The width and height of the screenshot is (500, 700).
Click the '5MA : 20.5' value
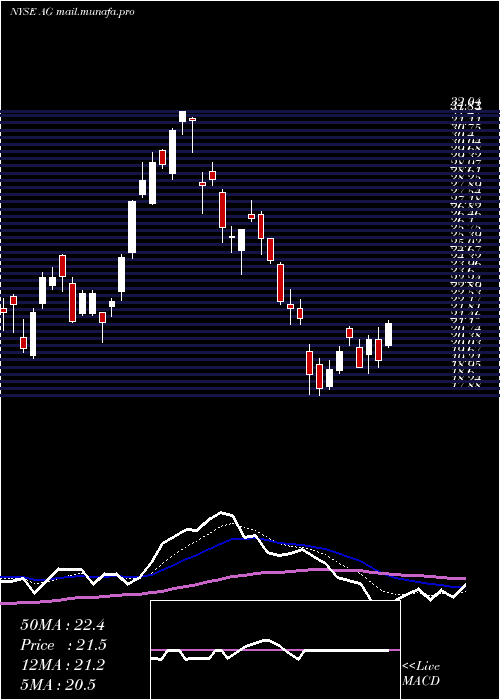pyautogui.click(x=58, y=684)
